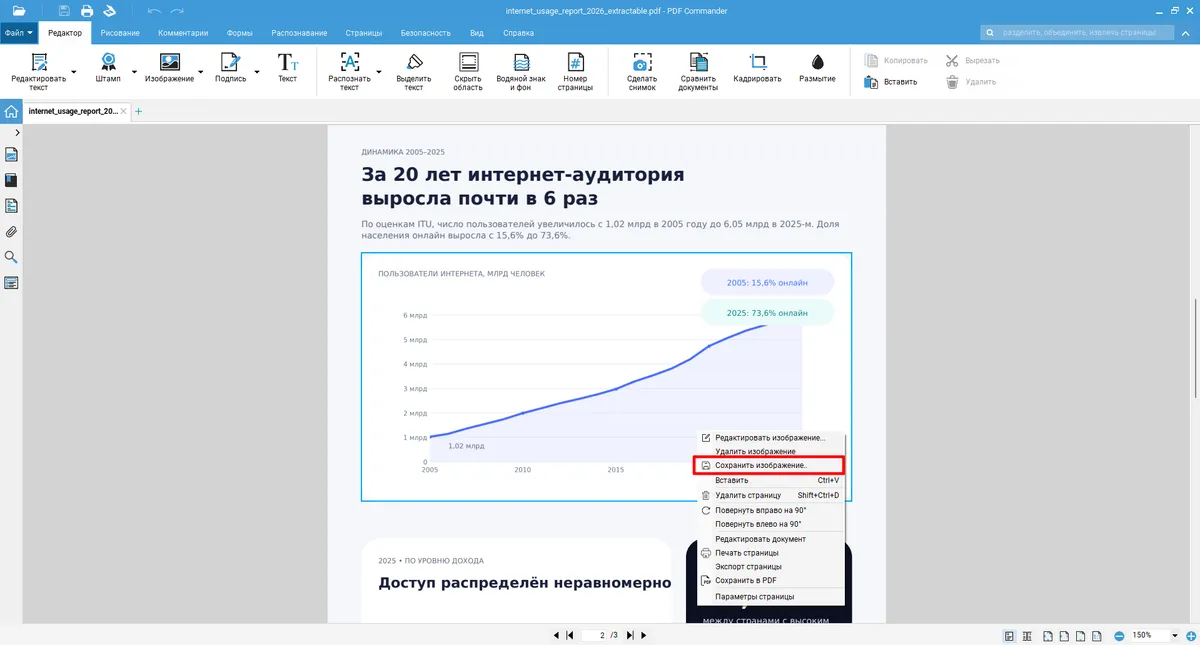The height and width of the screenshot is (645, 1200).
Task: Click the Вставить button in ribbon
Action: click(x=891, y=82)
